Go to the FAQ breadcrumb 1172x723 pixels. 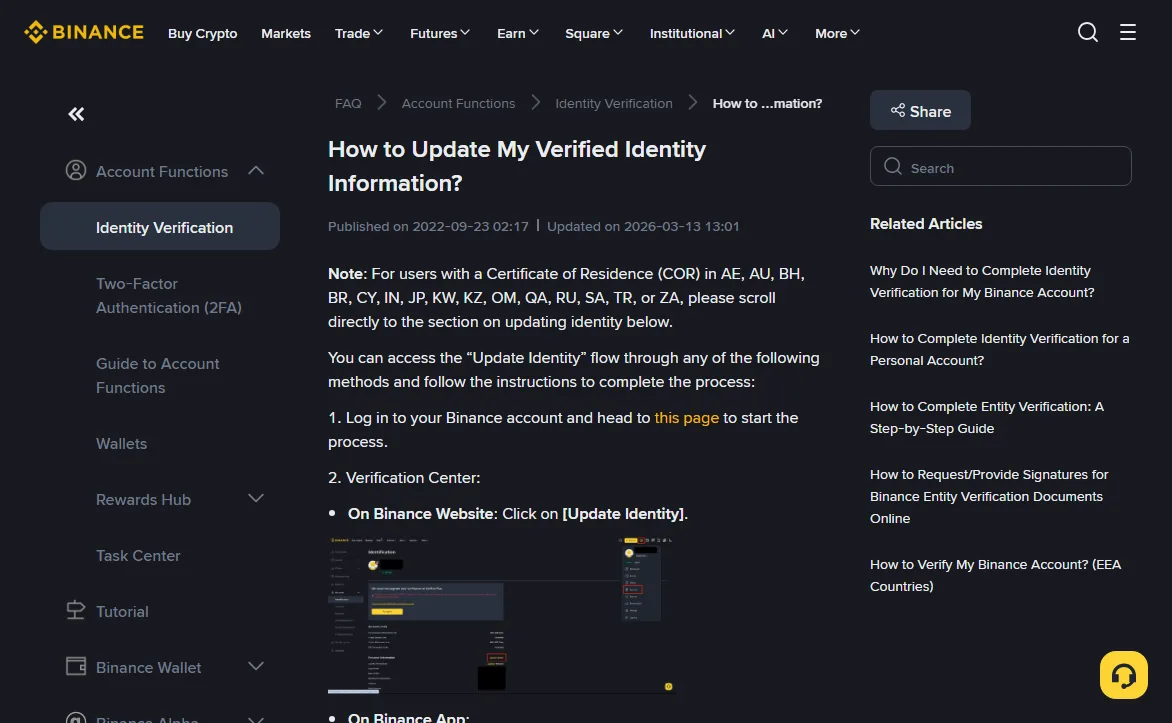[x=348, y=103]
